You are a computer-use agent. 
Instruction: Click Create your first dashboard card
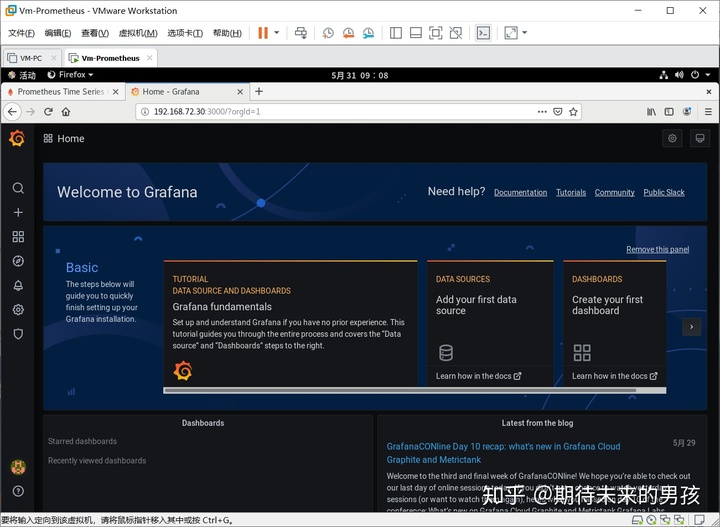[614, 323]
